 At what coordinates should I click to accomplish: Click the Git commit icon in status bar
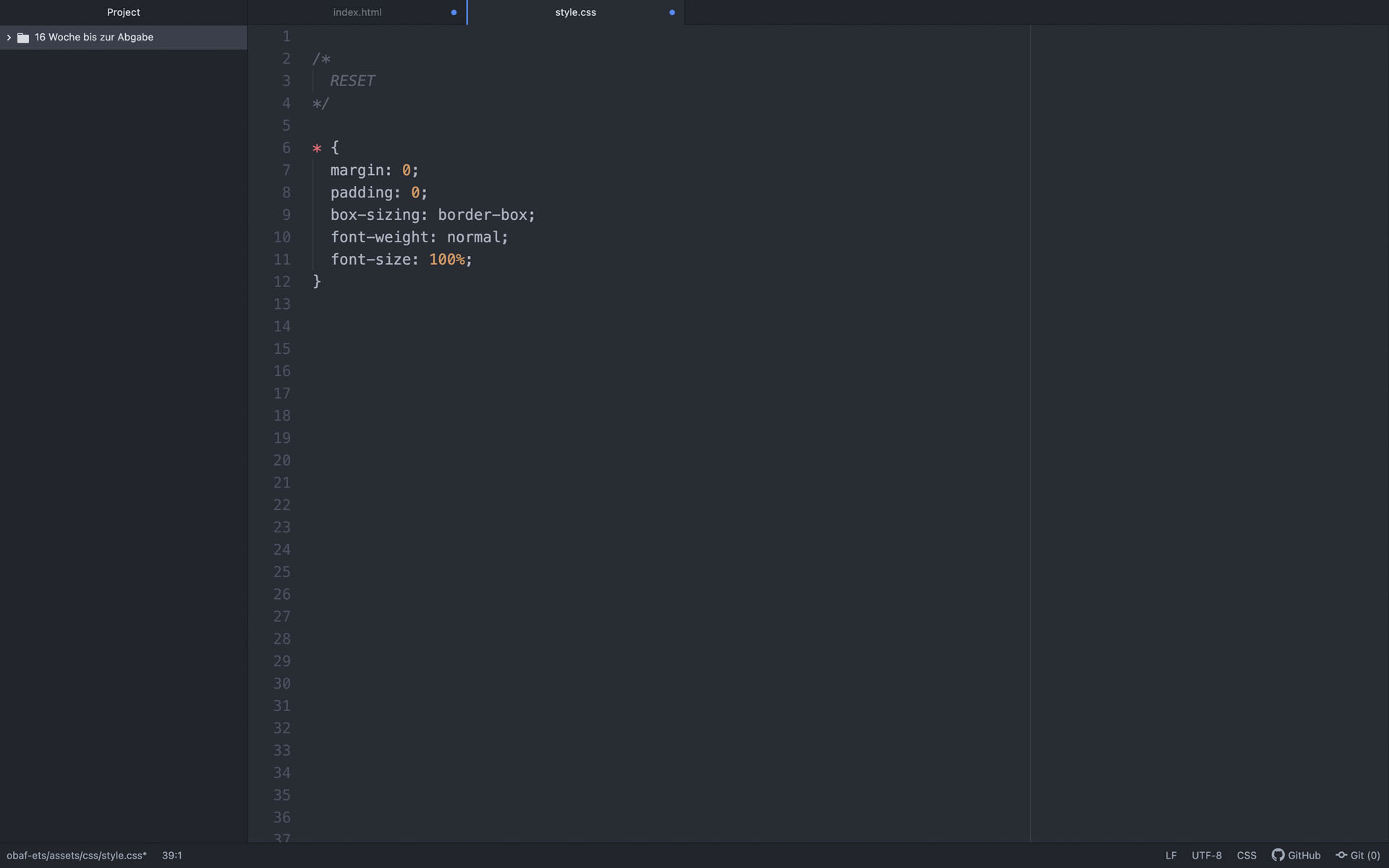pos(1341,855)
